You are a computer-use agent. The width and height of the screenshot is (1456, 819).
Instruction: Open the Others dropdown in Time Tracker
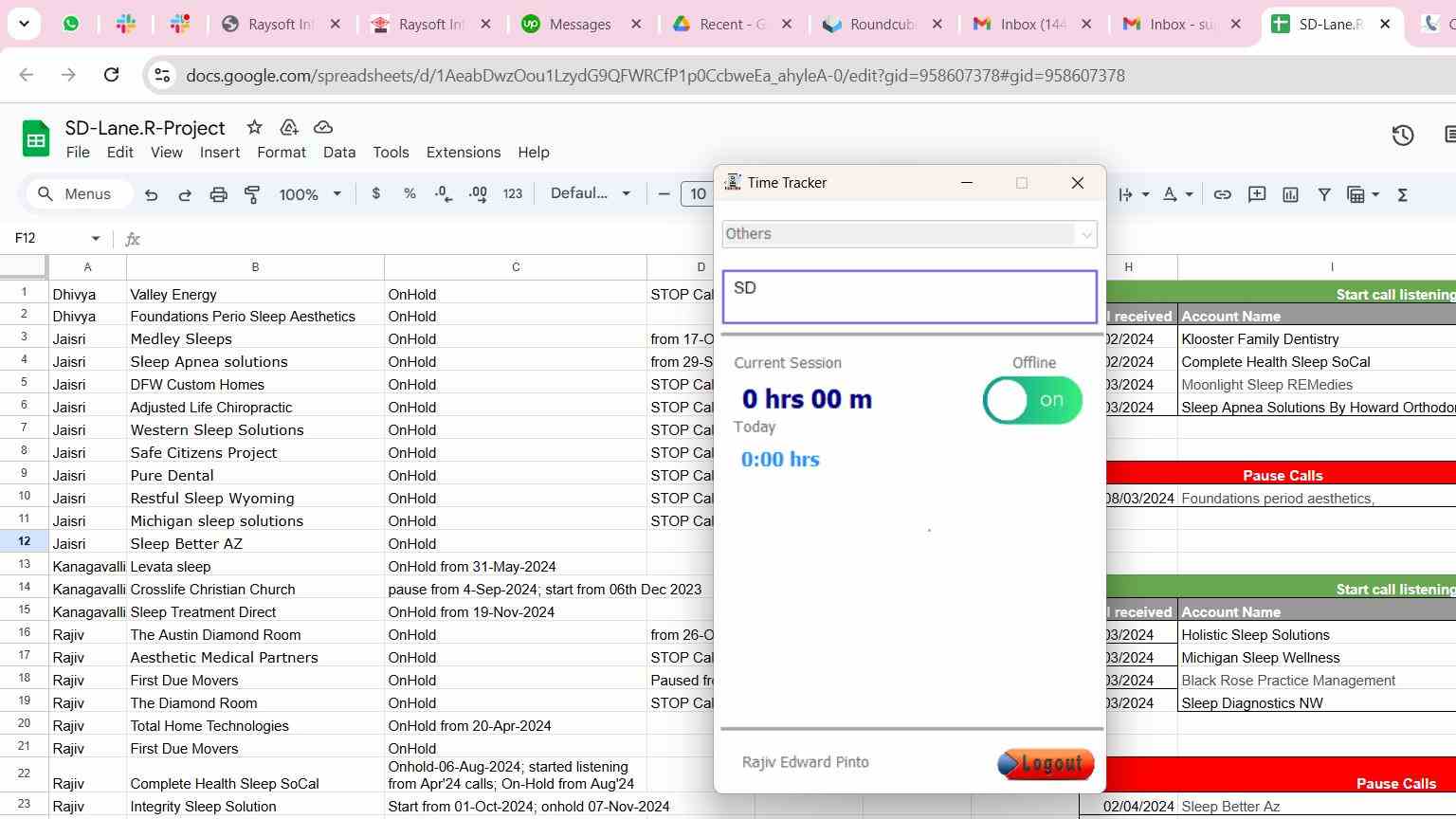(x=909, y=234)
